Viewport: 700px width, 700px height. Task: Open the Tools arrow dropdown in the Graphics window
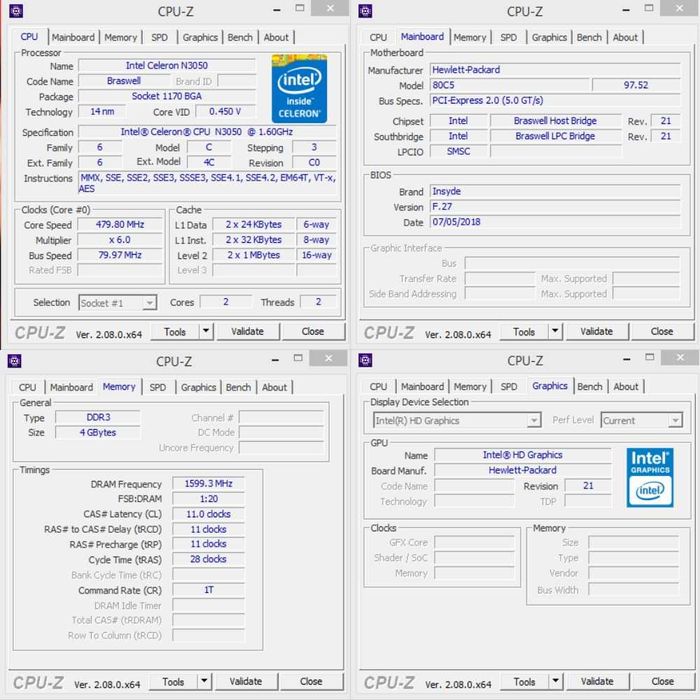click(x=555, y=682)
